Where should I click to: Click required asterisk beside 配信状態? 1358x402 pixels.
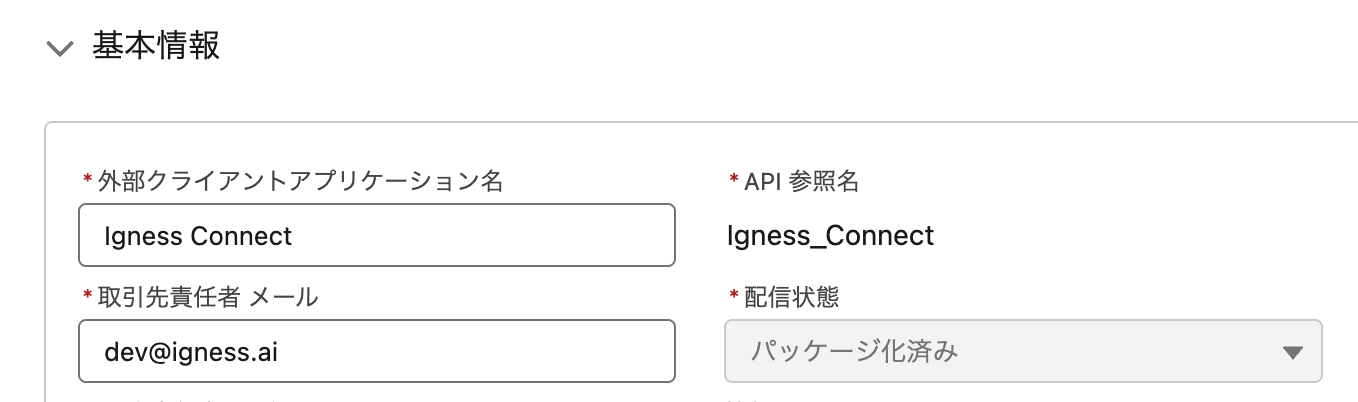tap(734, 297)
